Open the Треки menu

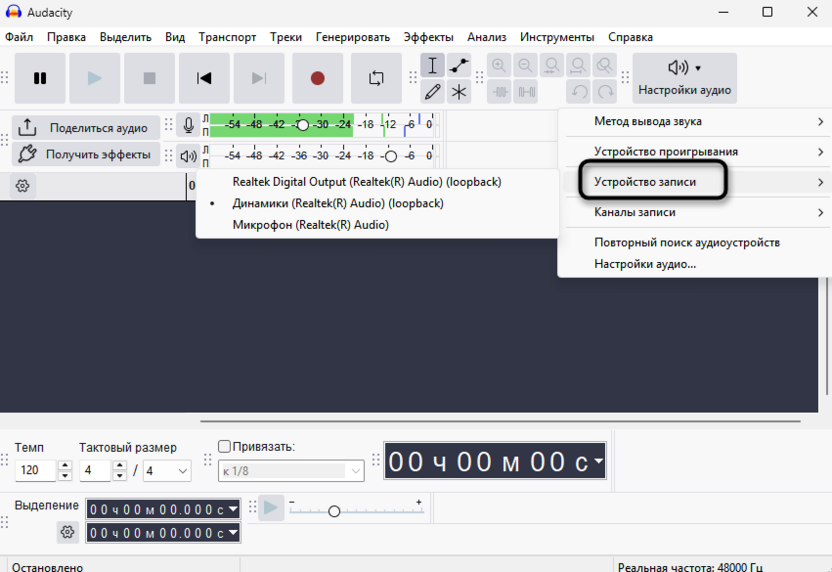click(285, 37)
